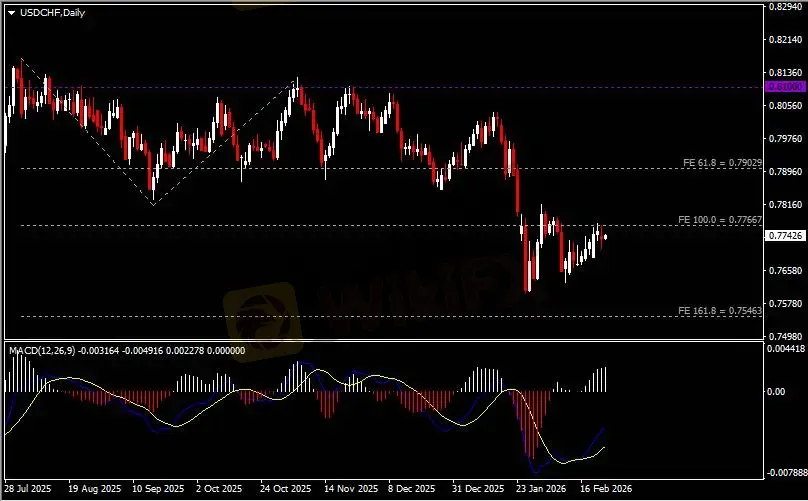Click the current price tag 0.77426
The width and height of the screenshot is (808, 501).
(781, 236)
